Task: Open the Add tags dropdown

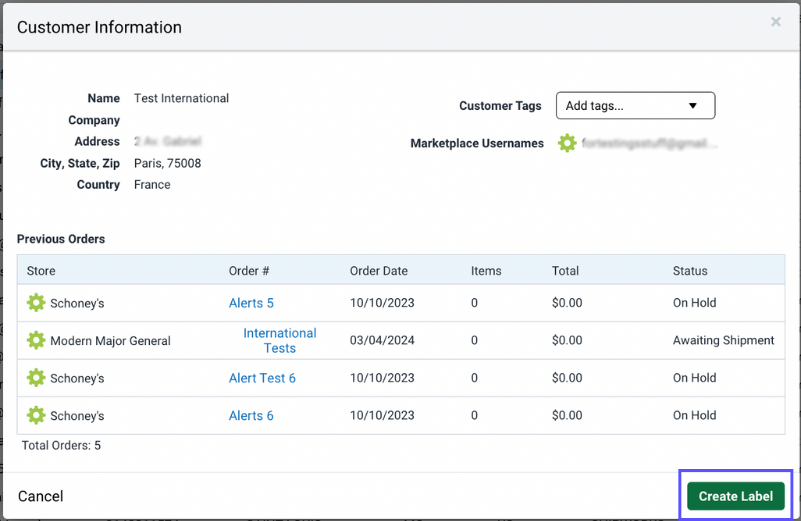Action: (x=635, y=106)
